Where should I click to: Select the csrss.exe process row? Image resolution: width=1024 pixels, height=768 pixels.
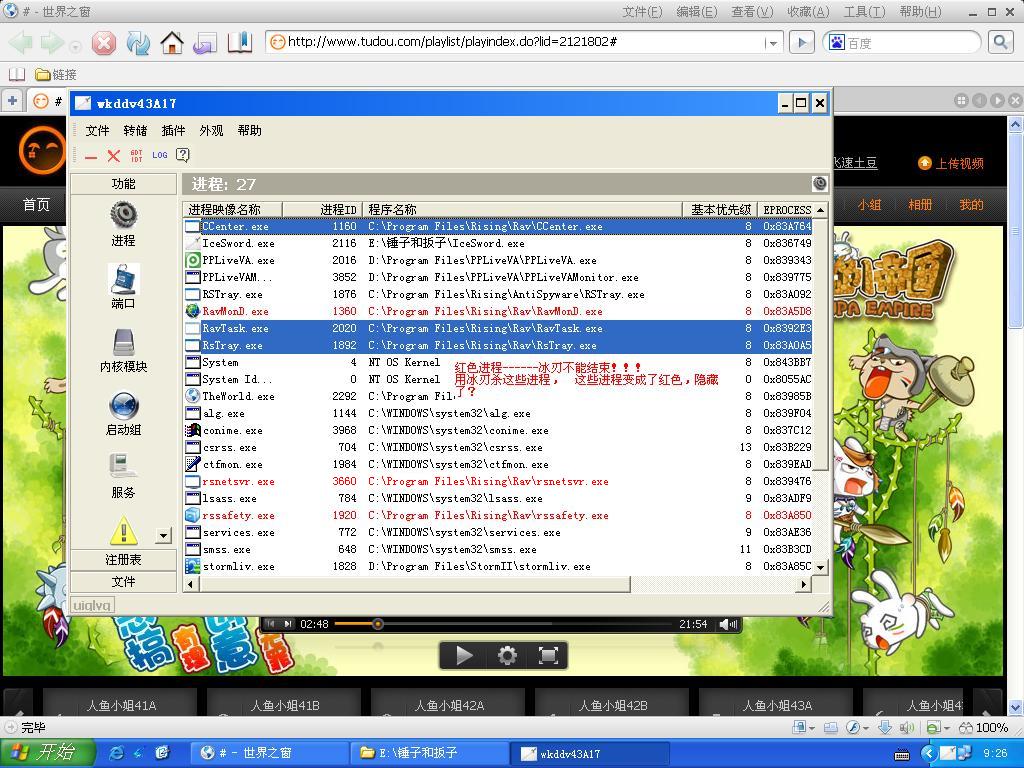(498, 447)
